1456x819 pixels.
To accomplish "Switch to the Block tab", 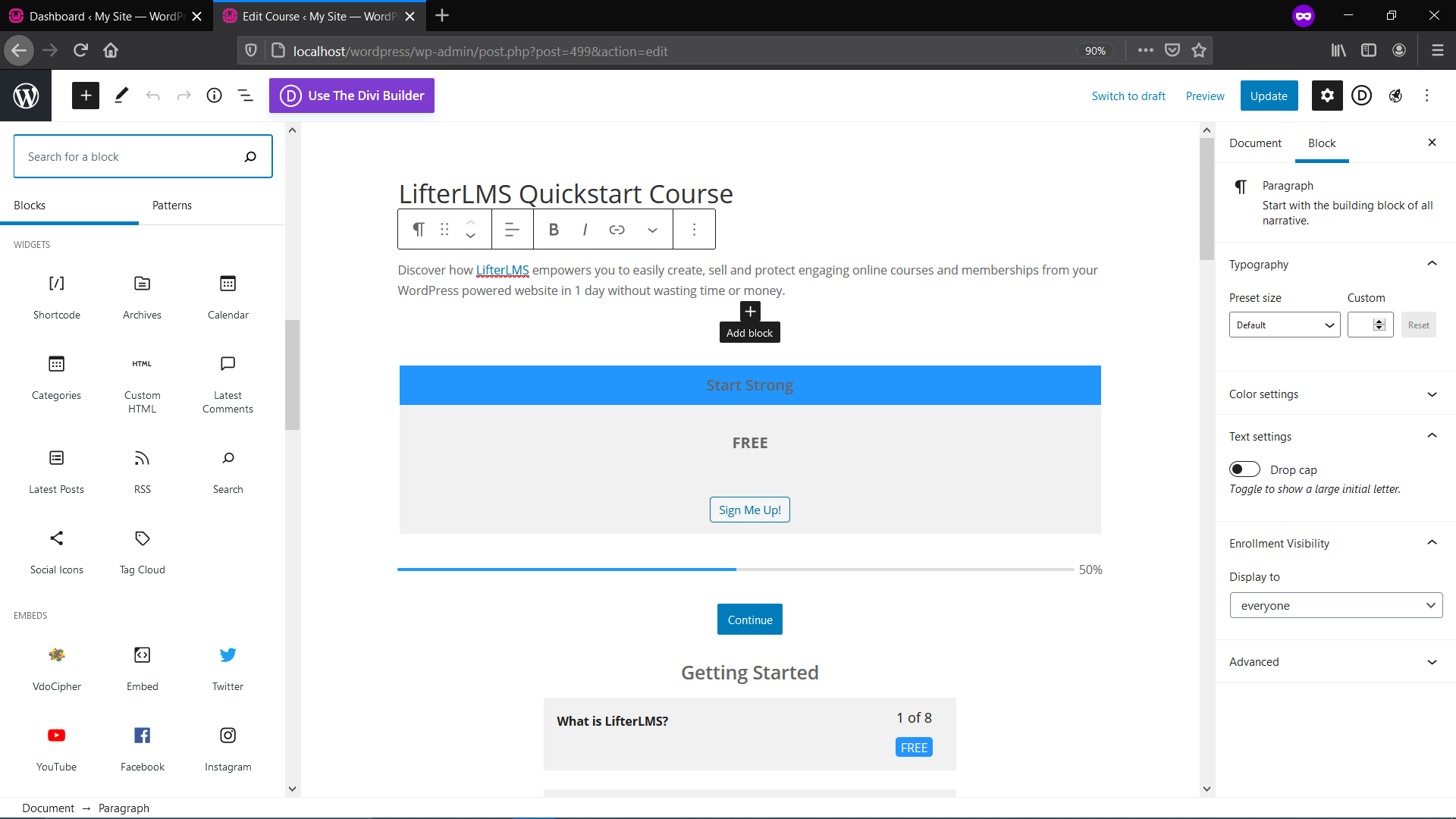I will [x=1322, y=143].
